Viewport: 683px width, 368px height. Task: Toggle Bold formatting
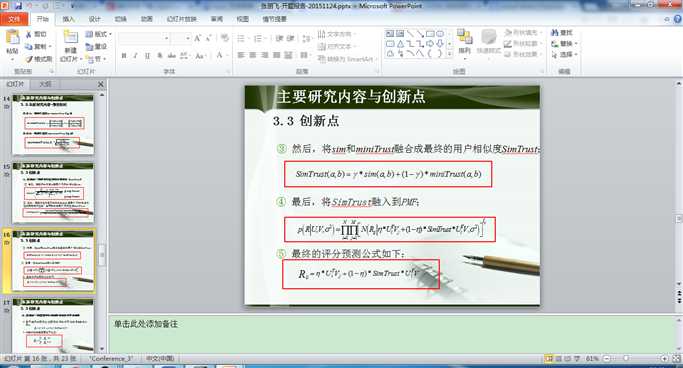[x=124, y=55]
